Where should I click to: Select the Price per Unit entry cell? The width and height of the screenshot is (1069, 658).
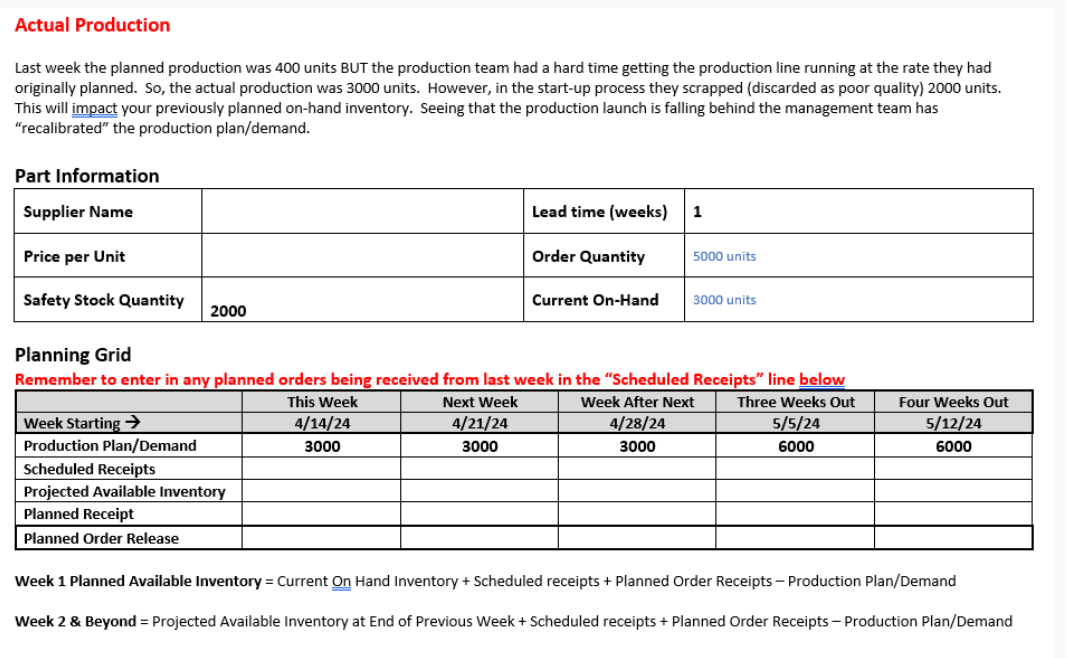pos(360,255)
